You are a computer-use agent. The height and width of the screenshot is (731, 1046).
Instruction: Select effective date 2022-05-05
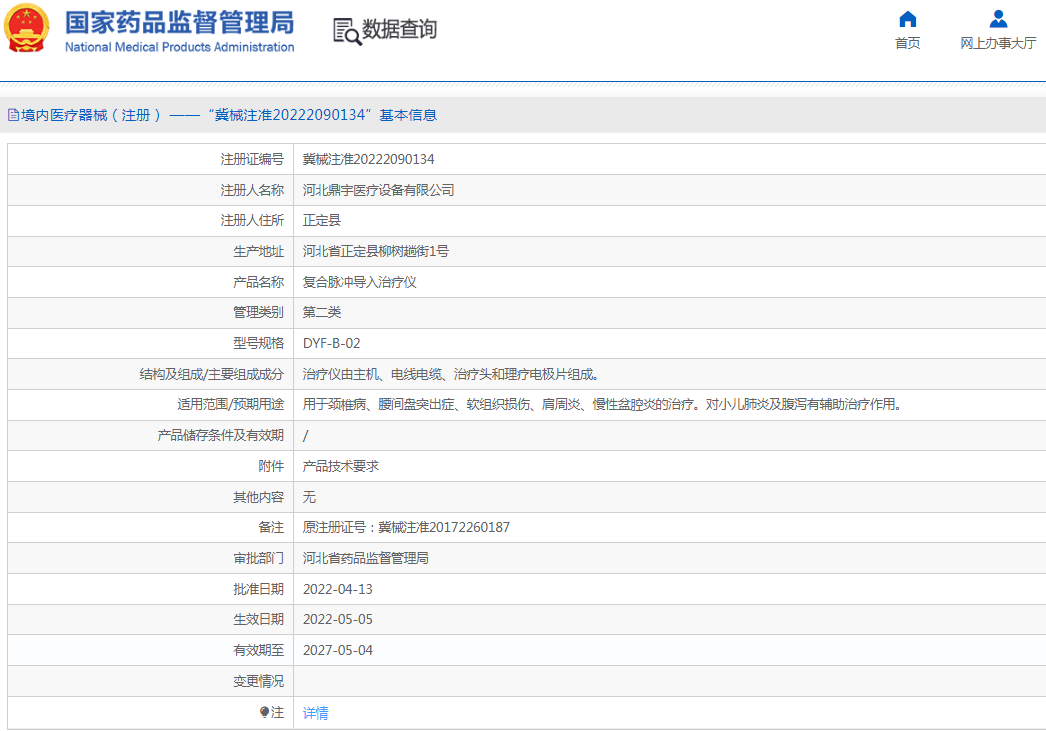coord(338,620)
